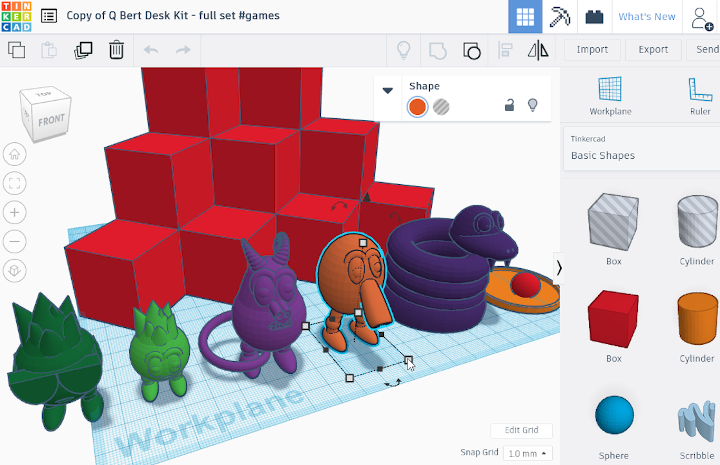
Task: Click the design title text
Action: click(x=173, y=16)
